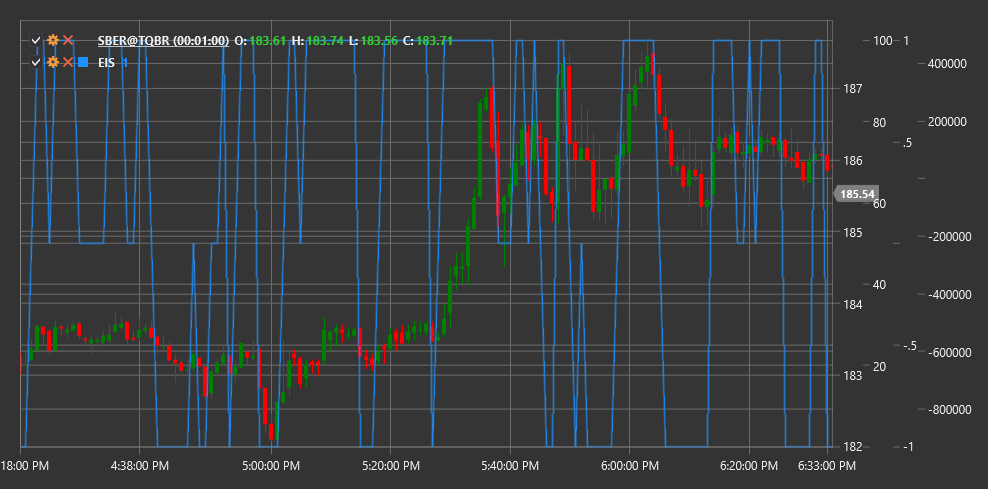Click the EIS value 1 in legend
This screenshot has height=489, width=988.
(x=125, y=62)
